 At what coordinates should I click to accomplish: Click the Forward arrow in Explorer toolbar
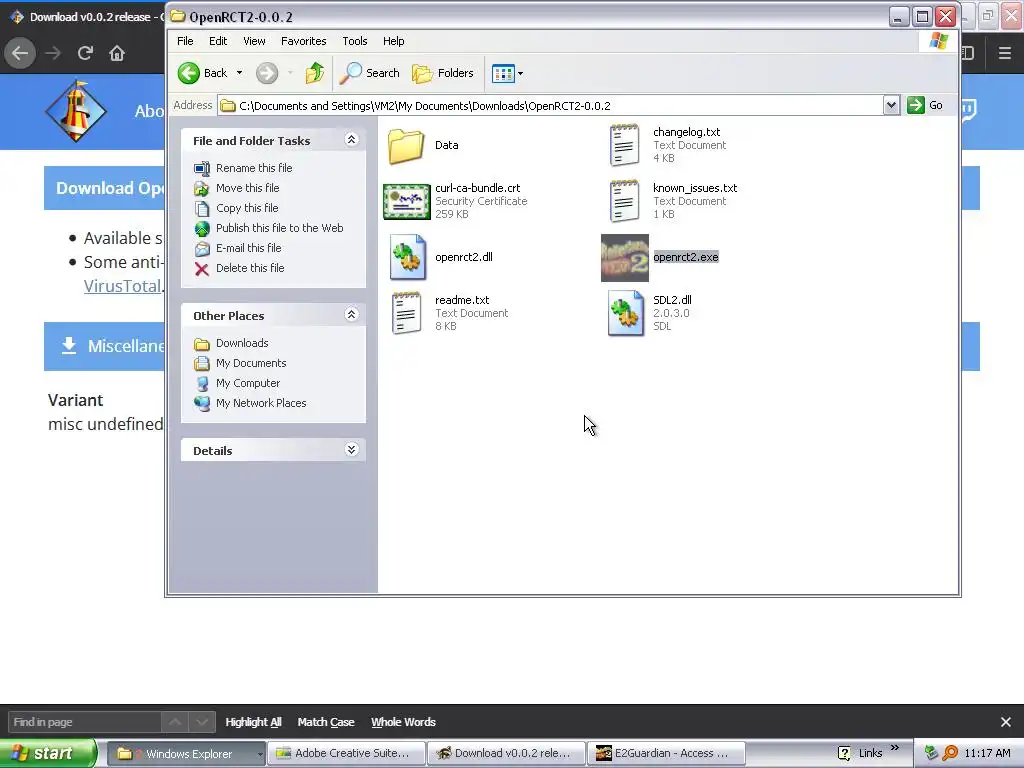pos(266,73)
